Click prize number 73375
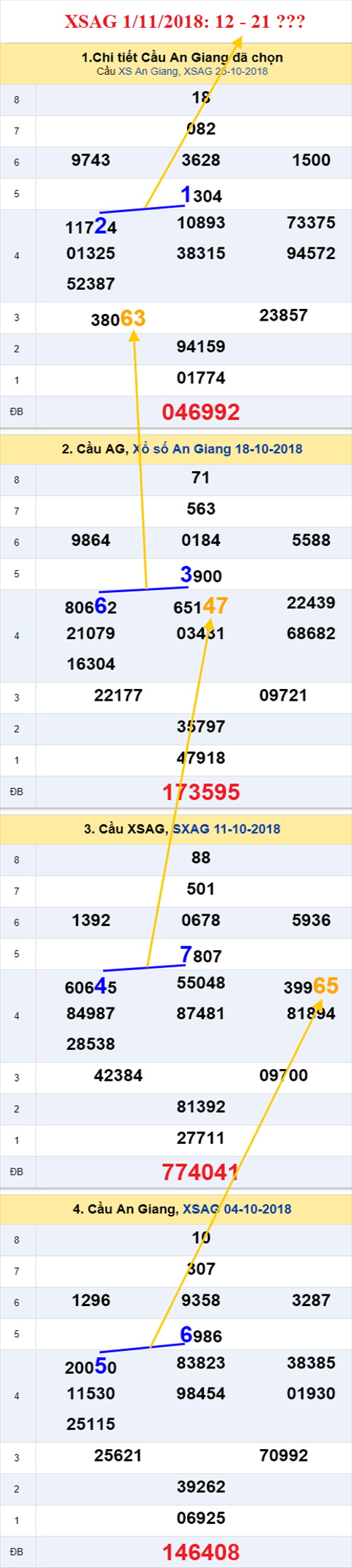352x1568 pixels. (311, 223)
